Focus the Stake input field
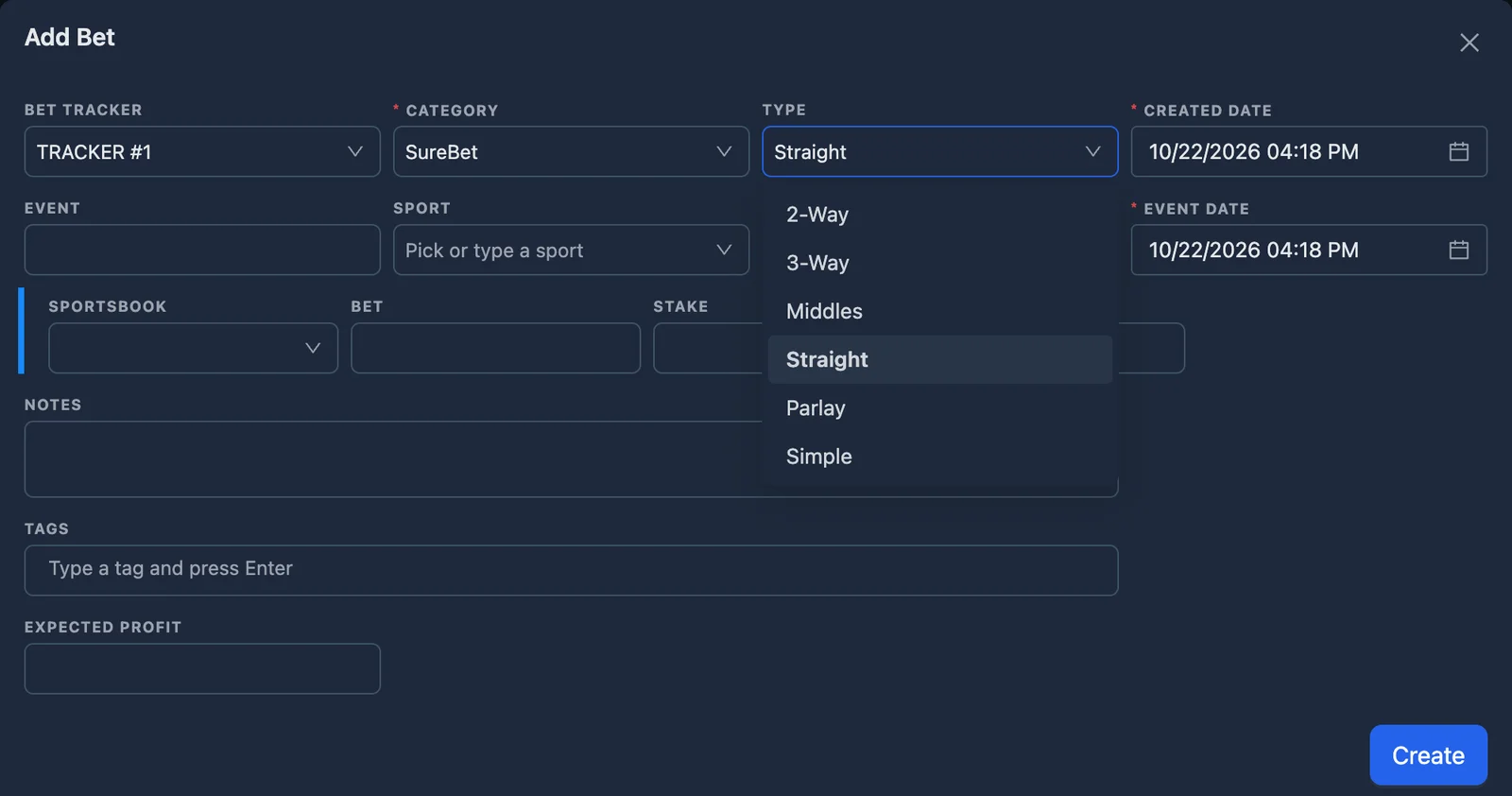Viewport: 1512px width, 796px height. point(708,348)
